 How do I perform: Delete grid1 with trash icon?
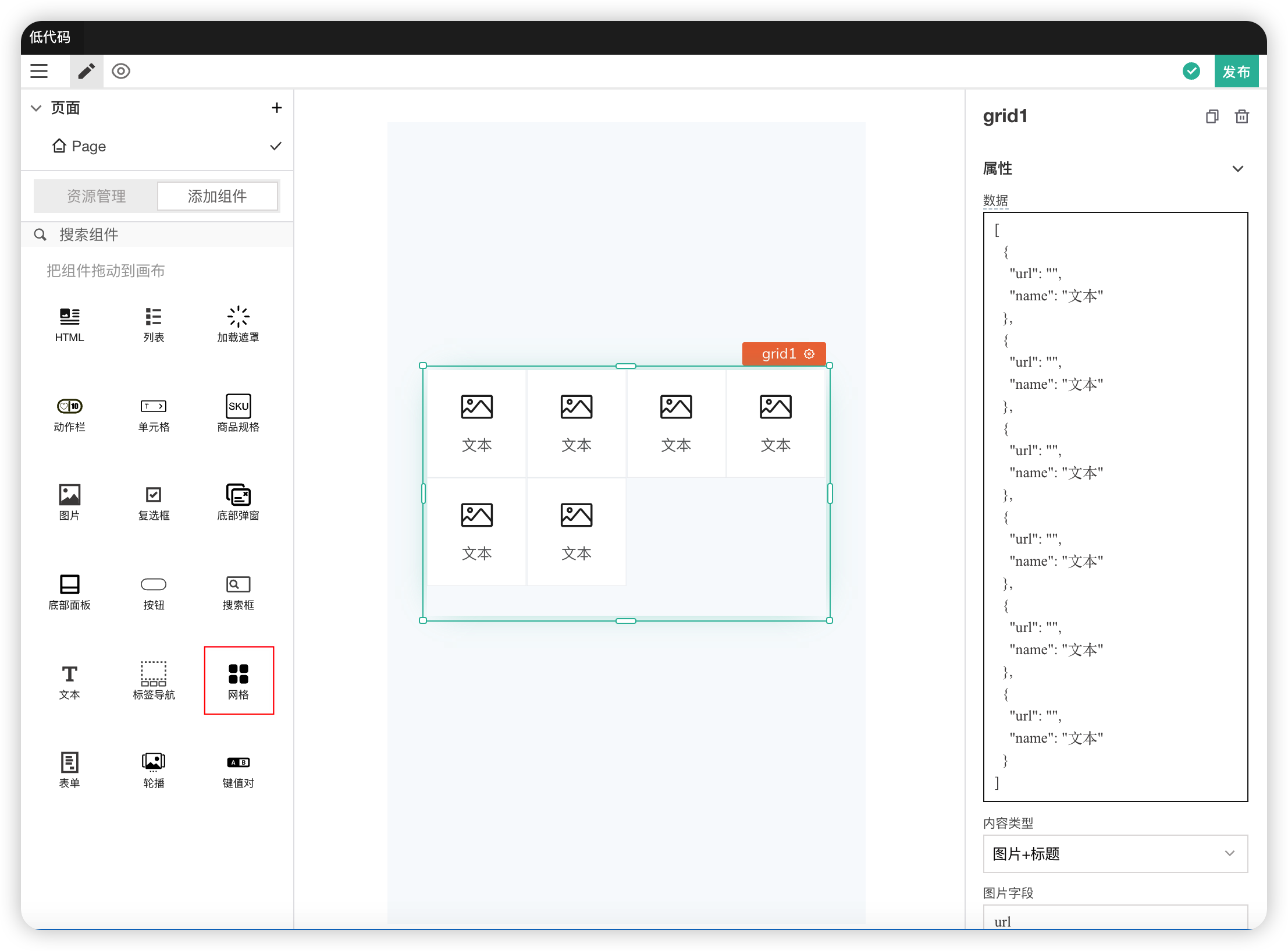tap(1241, 116)
